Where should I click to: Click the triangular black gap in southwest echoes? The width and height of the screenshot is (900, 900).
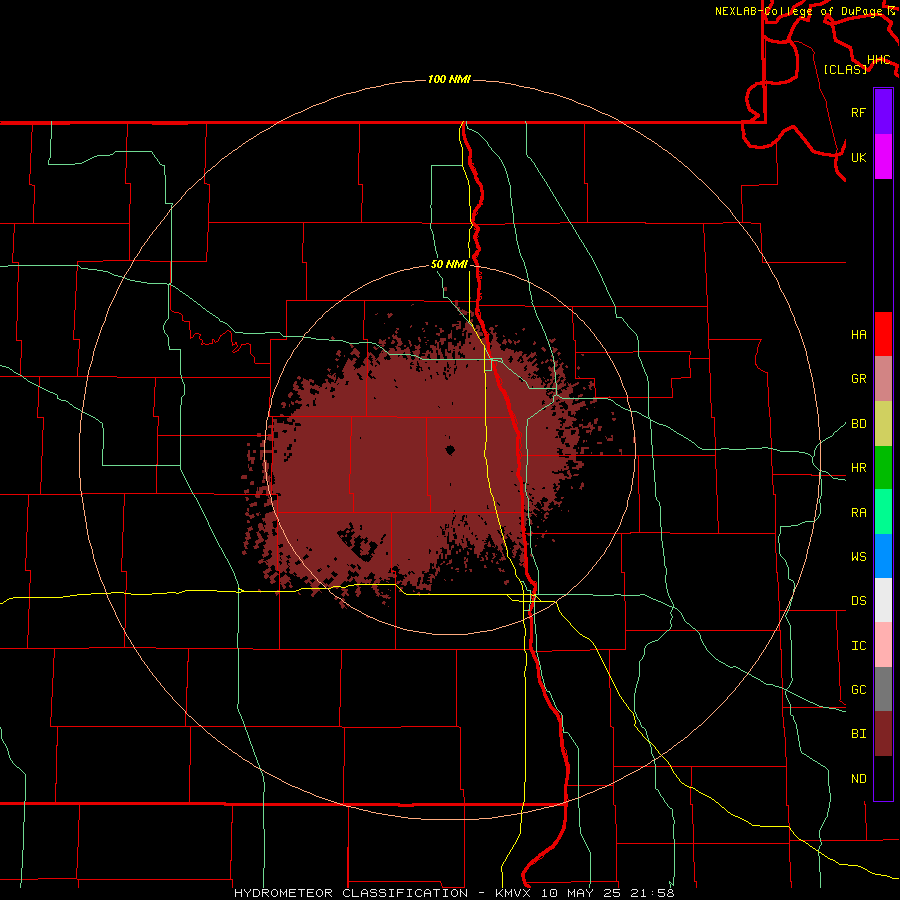tap(360, 542)
